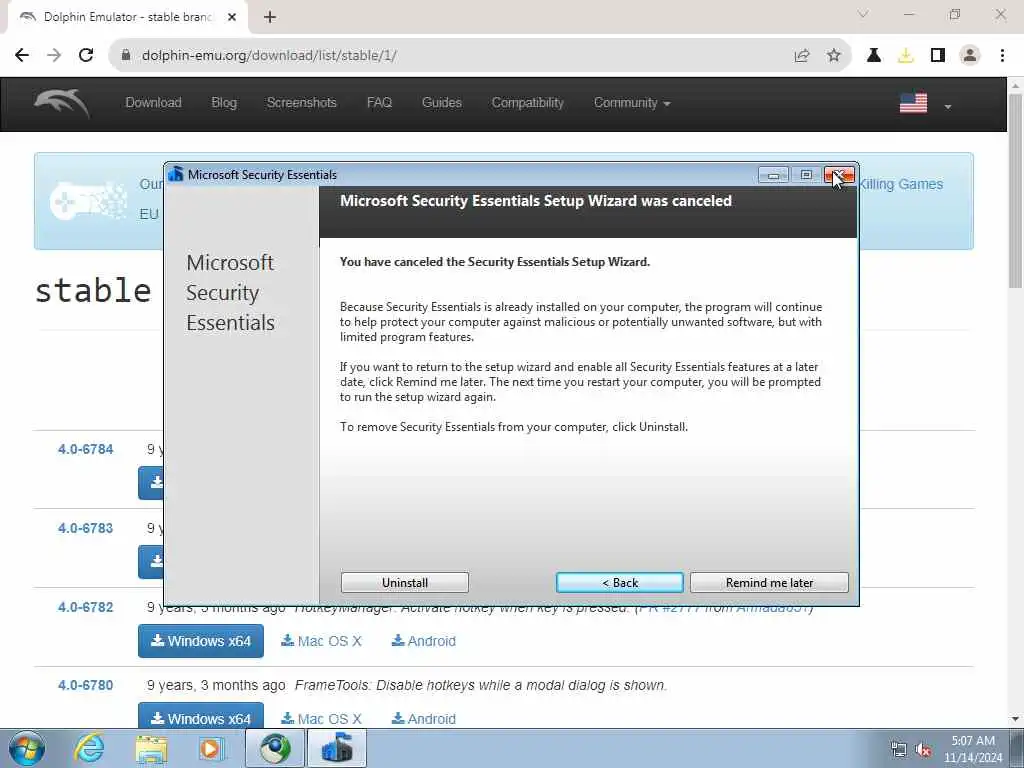
Task: Open the Blog nav item
Action: 224,103
